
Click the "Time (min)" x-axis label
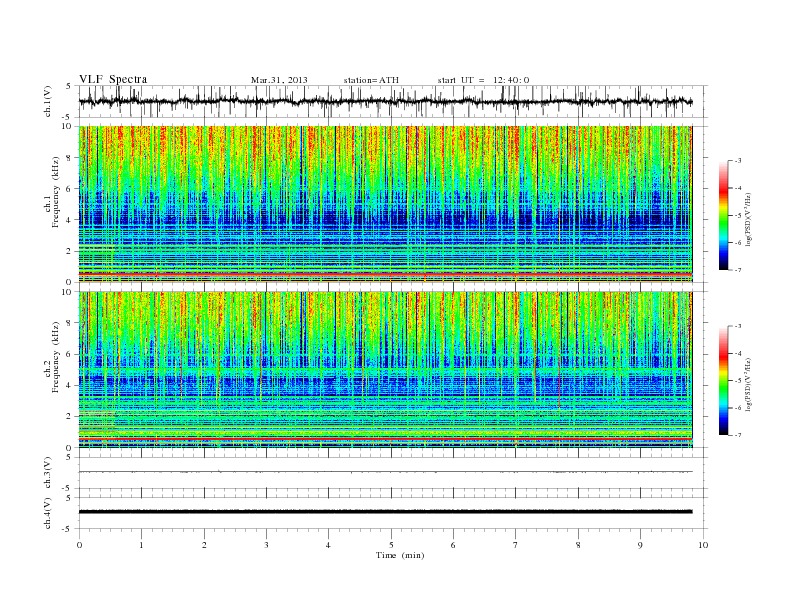[x=400, y=555]
